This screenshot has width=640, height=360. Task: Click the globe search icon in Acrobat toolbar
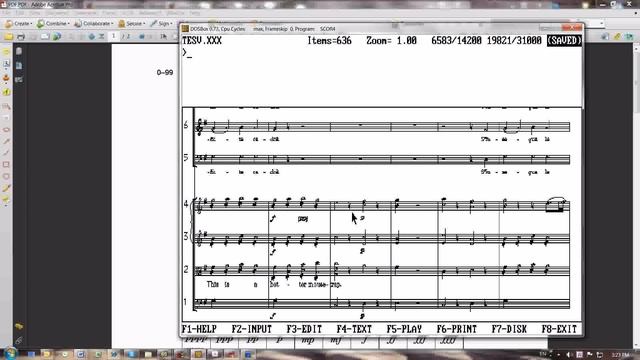click(57, 37)
